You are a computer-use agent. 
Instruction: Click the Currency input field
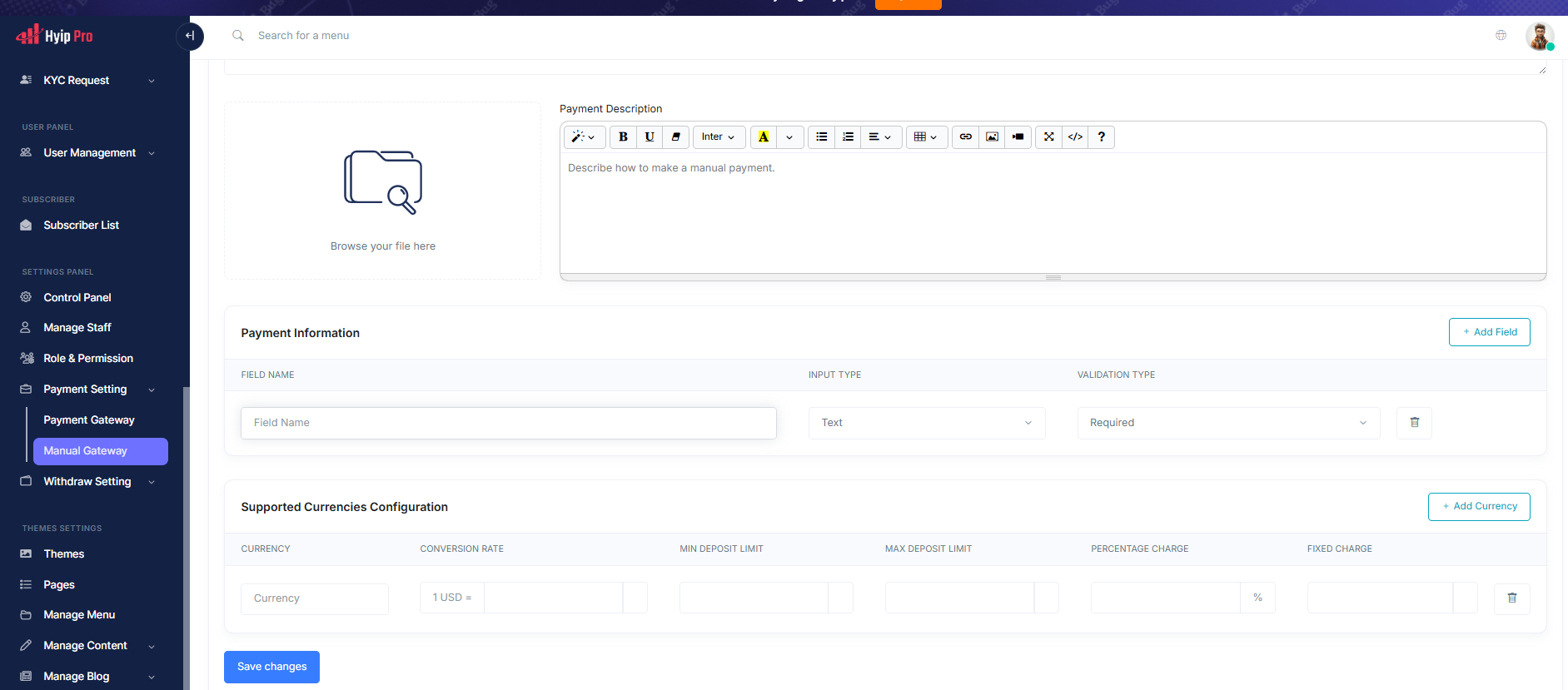[315, 598]
